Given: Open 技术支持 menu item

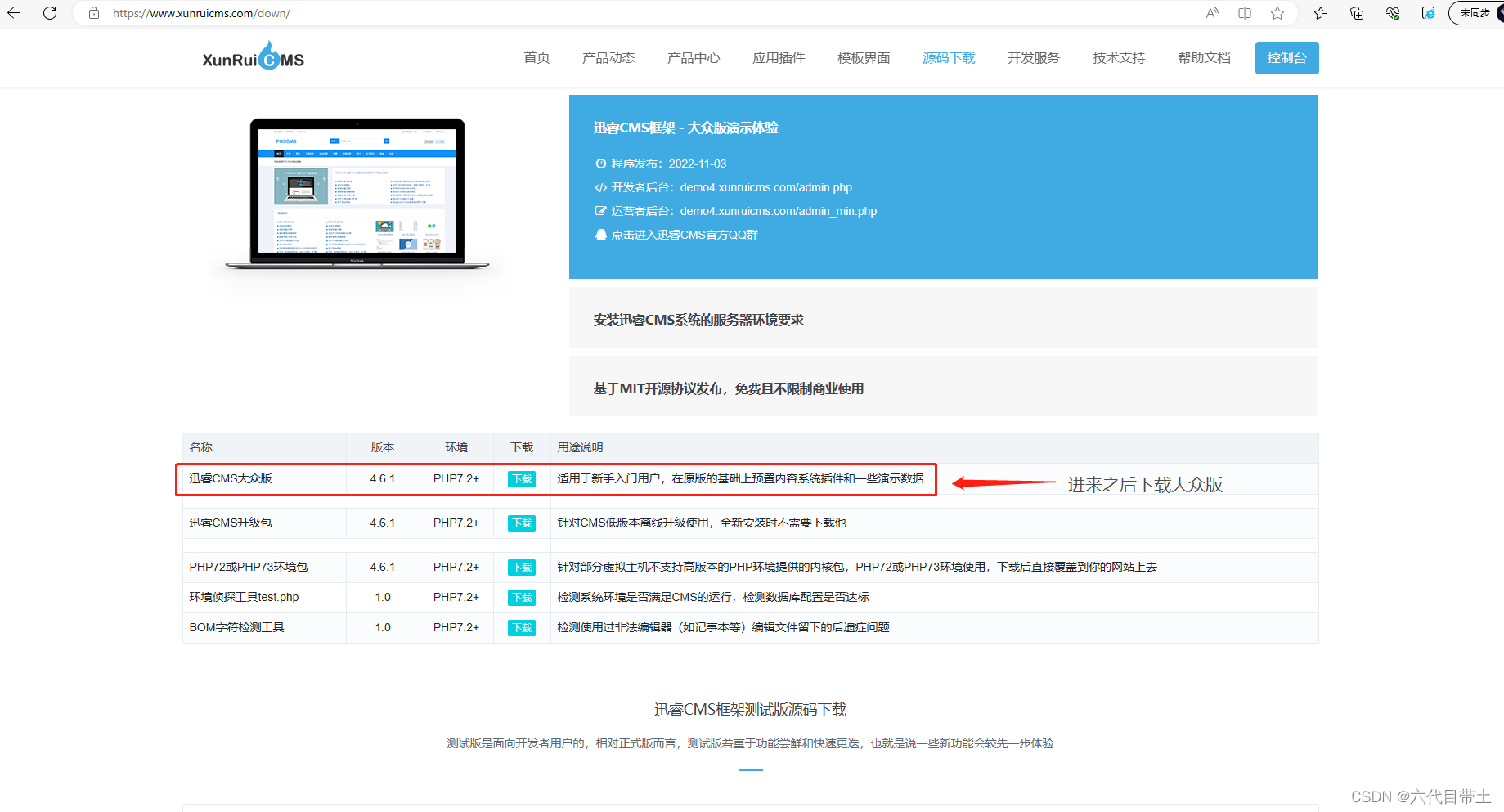Looking at the screenshot, I should (x=1119, y=57).
